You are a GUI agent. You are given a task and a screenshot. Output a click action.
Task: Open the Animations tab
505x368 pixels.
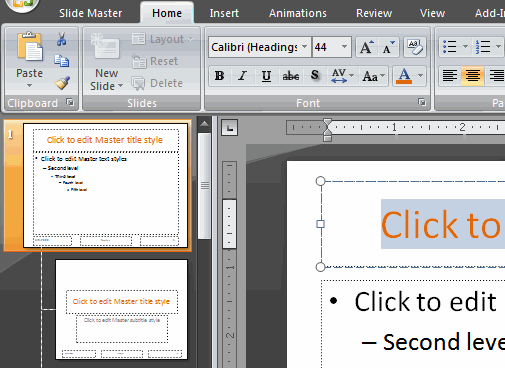tap(298, 13)
